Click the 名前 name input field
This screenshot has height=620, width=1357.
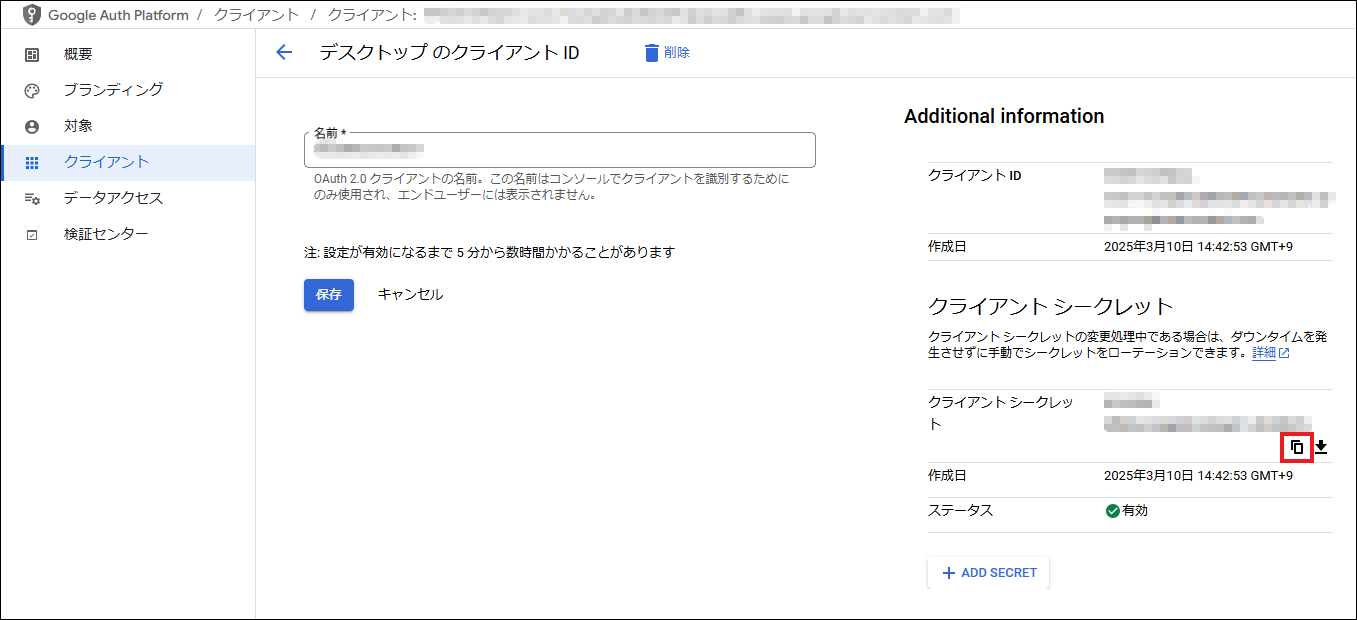(559, 151)
